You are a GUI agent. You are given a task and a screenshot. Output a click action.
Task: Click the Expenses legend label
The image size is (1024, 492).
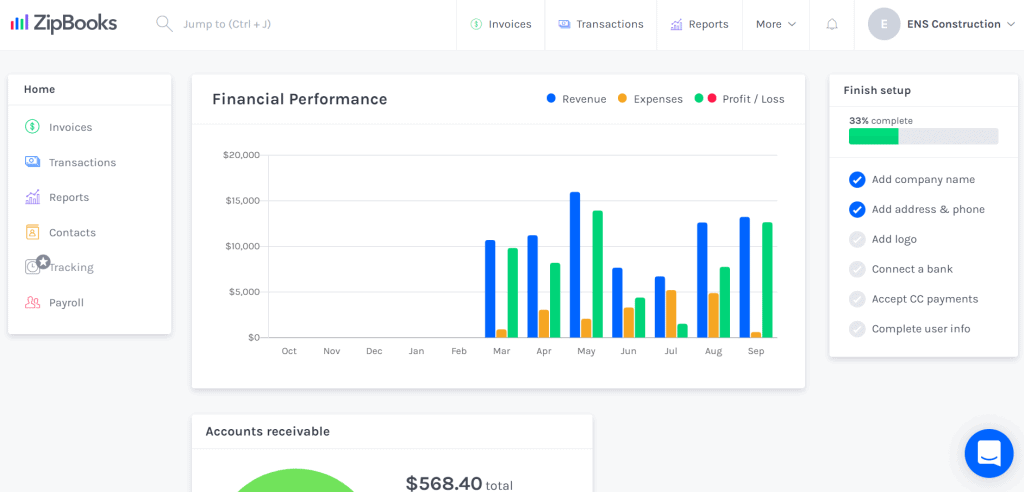point(658,99)
